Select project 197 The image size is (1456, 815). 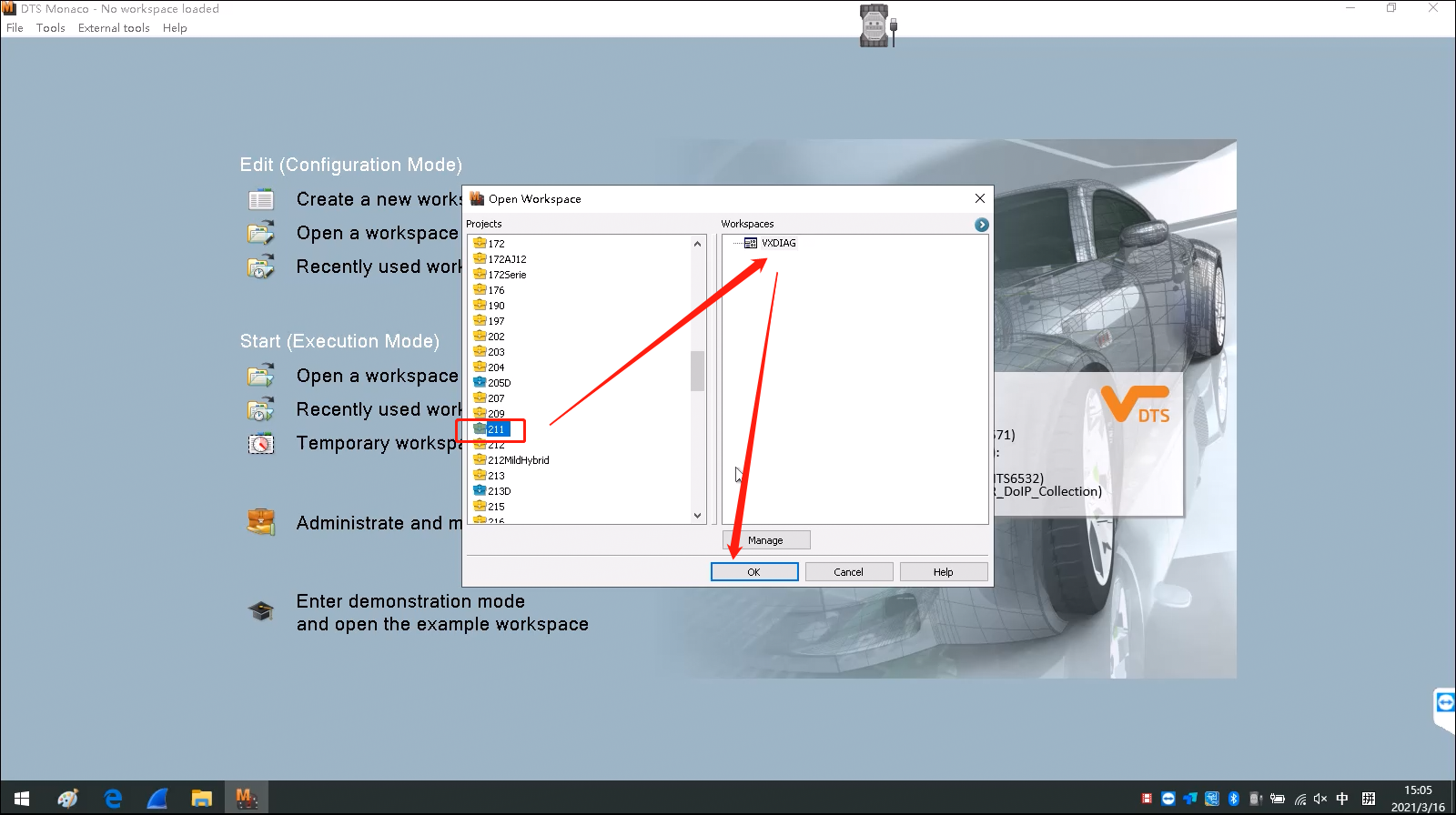(489, 321)
